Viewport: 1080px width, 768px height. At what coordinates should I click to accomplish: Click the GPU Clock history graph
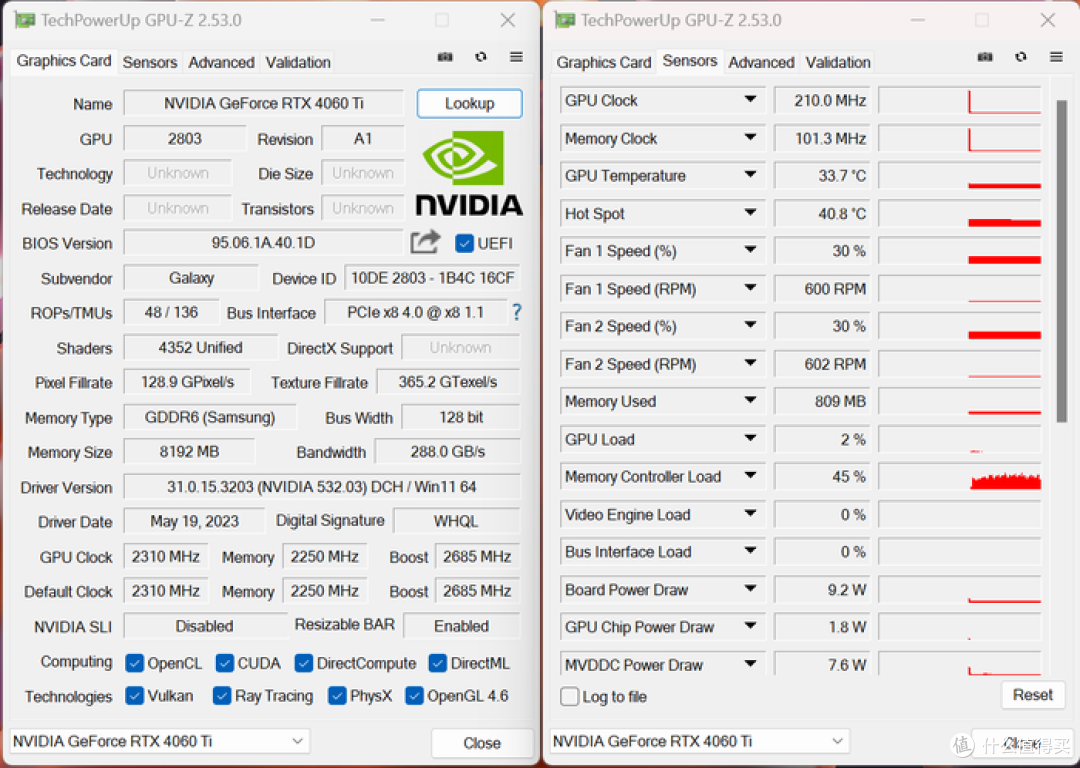click(959, 101)
